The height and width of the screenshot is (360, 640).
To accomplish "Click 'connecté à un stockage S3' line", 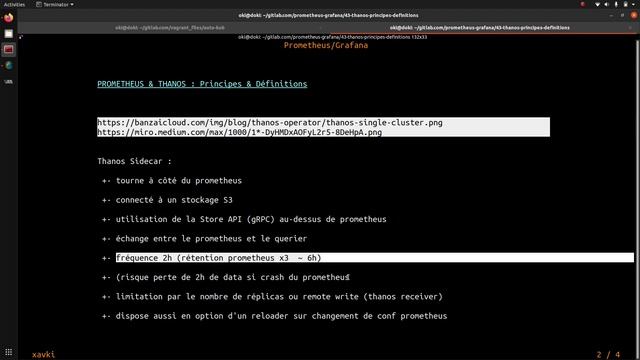I will tap(174, 200).
